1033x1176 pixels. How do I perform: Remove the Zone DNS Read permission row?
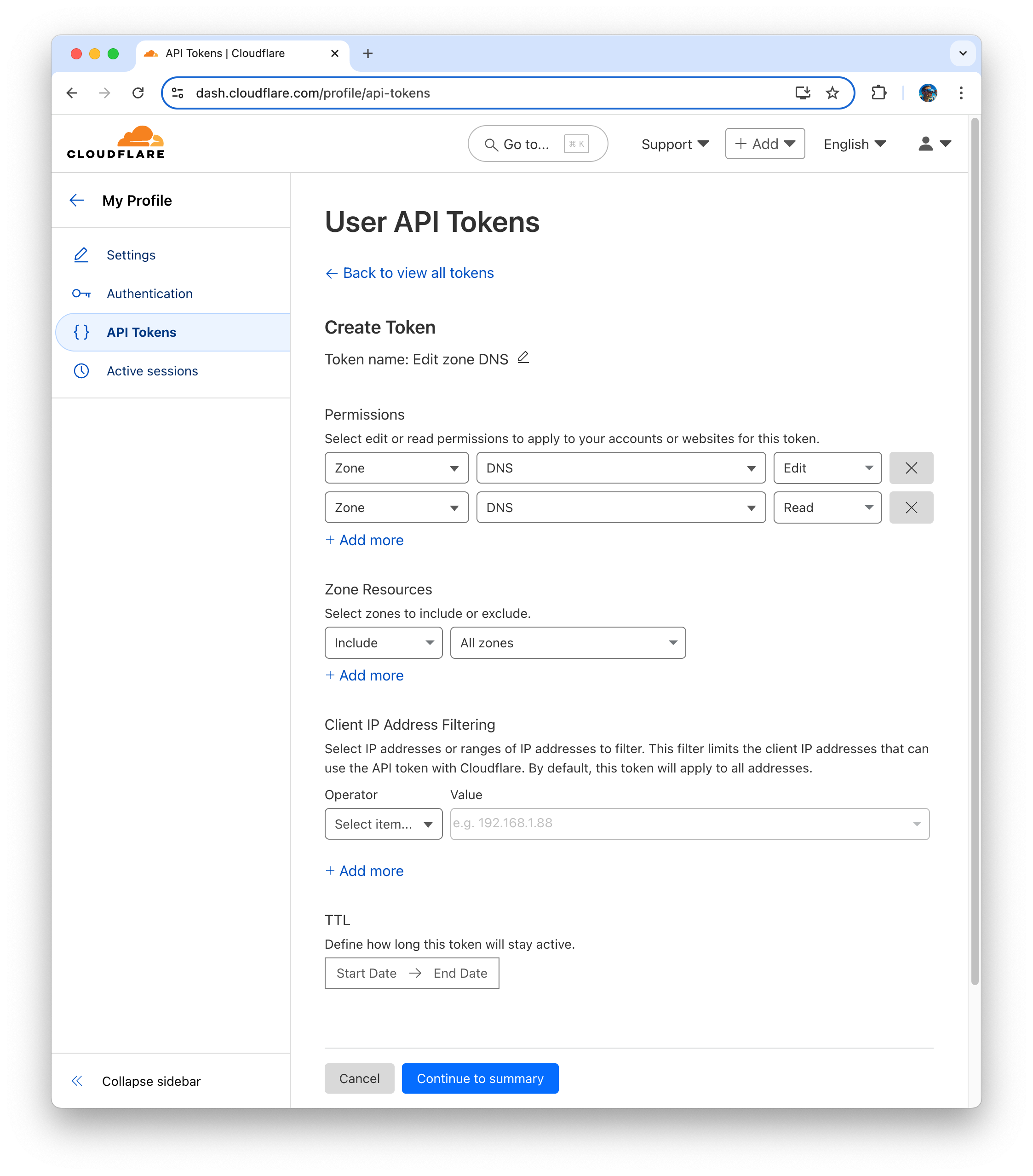click(x=911, y=507)
